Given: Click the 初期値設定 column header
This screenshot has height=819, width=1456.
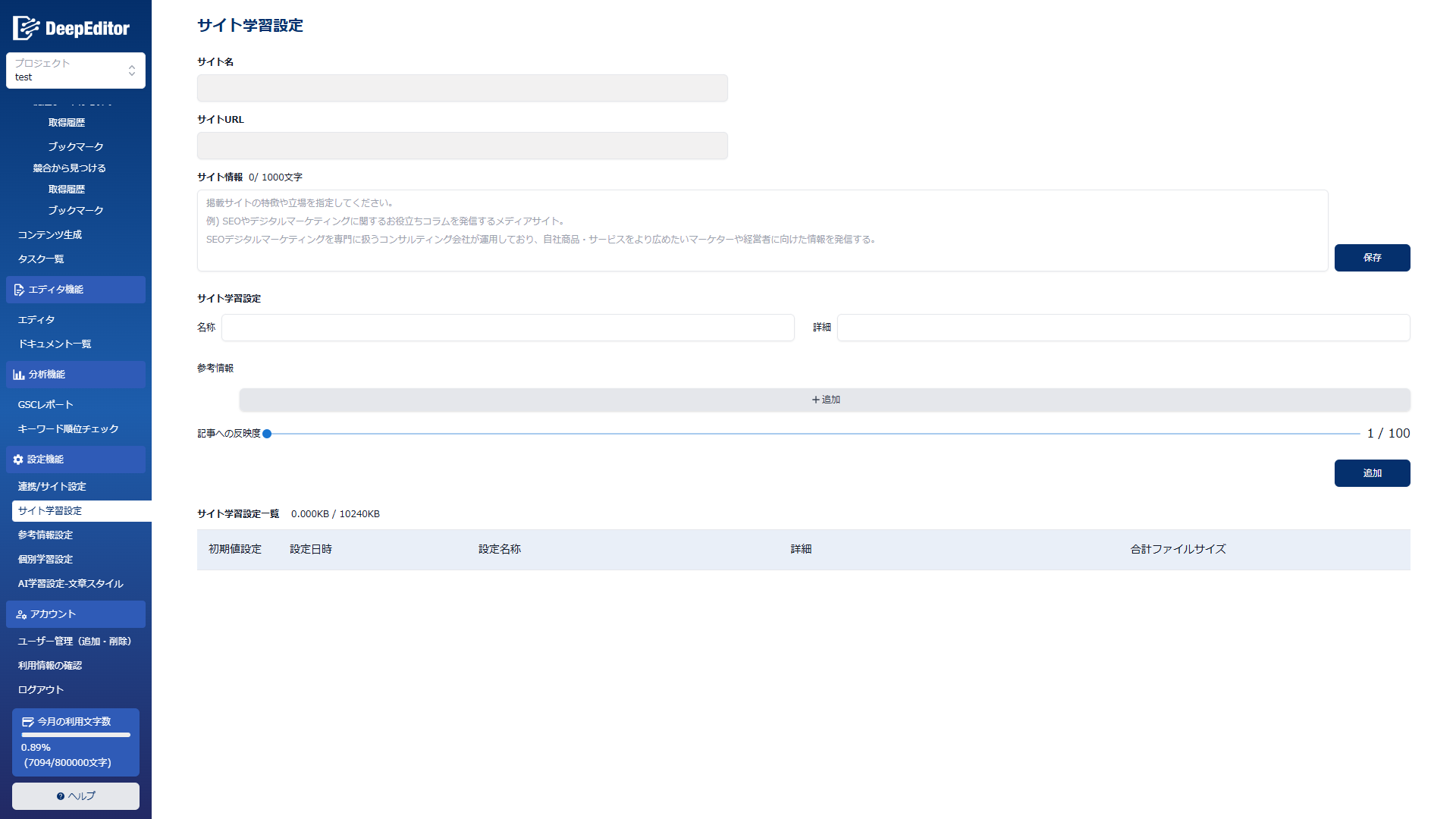Looking at the screenshot, I should pos(235,549).
